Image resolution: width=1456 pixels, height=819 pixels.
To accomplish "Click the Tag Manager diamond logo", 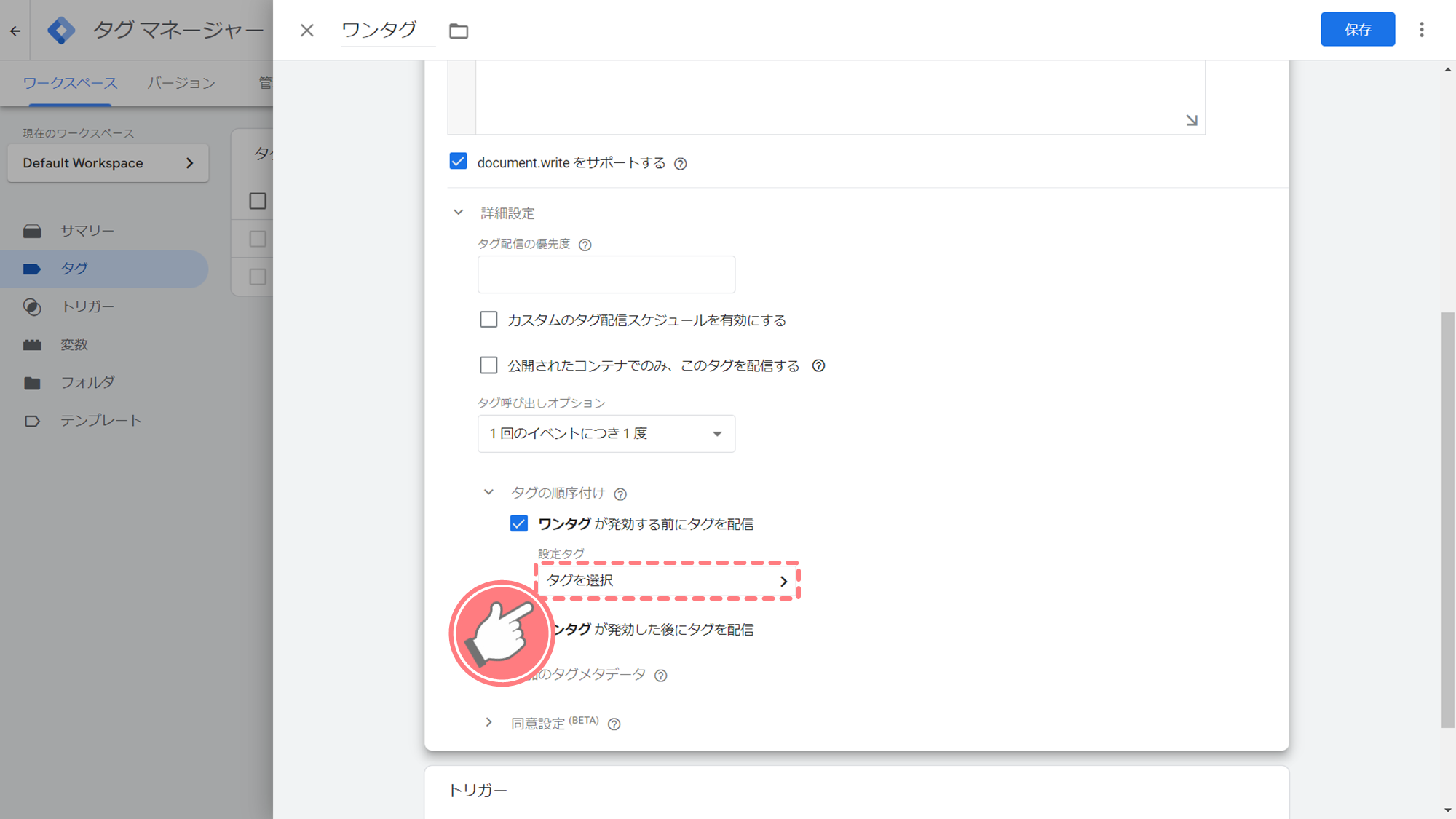I will click(x=61, y=31).
